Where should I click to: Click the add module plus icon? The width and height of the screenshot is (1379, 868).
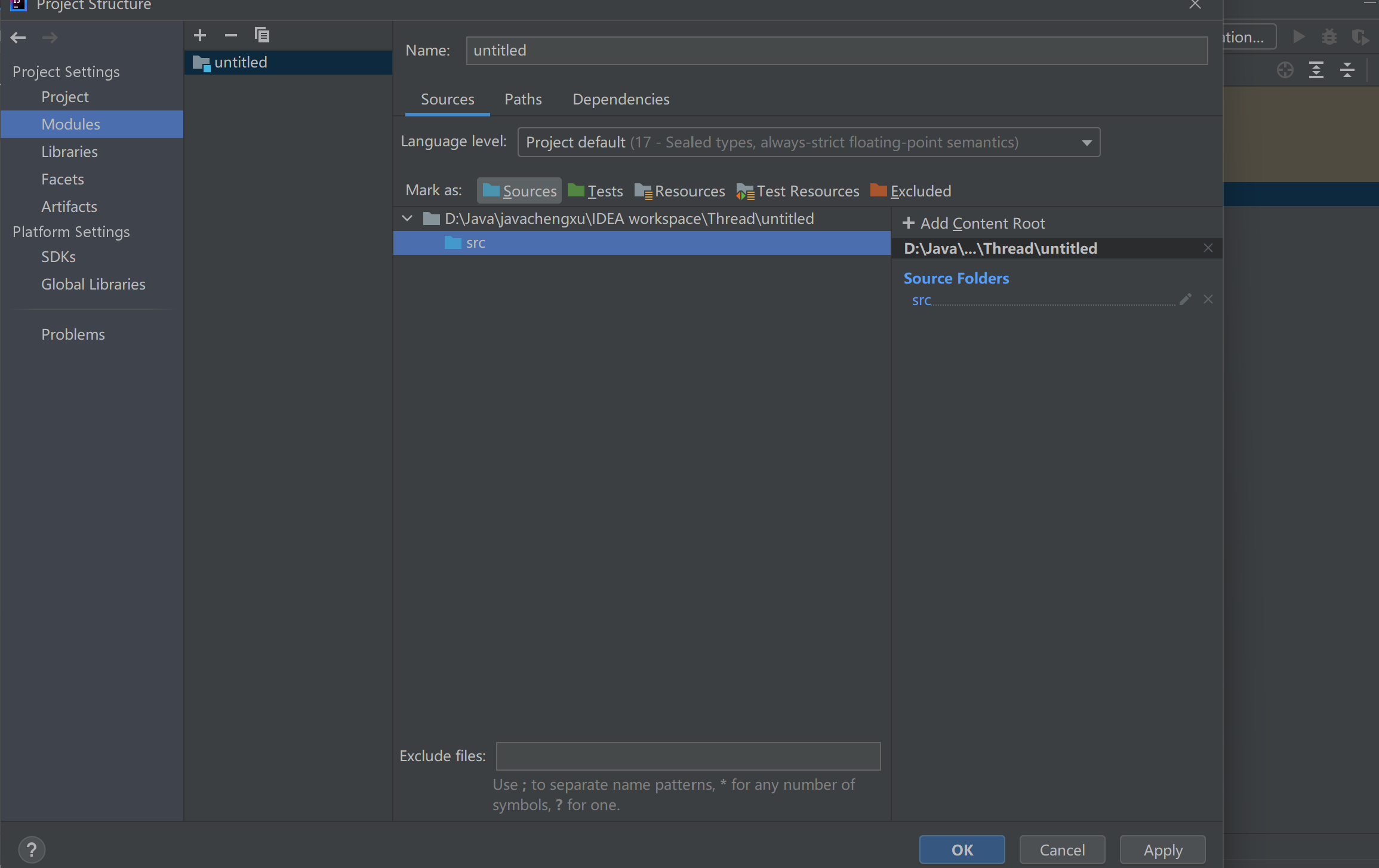coord(200,35)
